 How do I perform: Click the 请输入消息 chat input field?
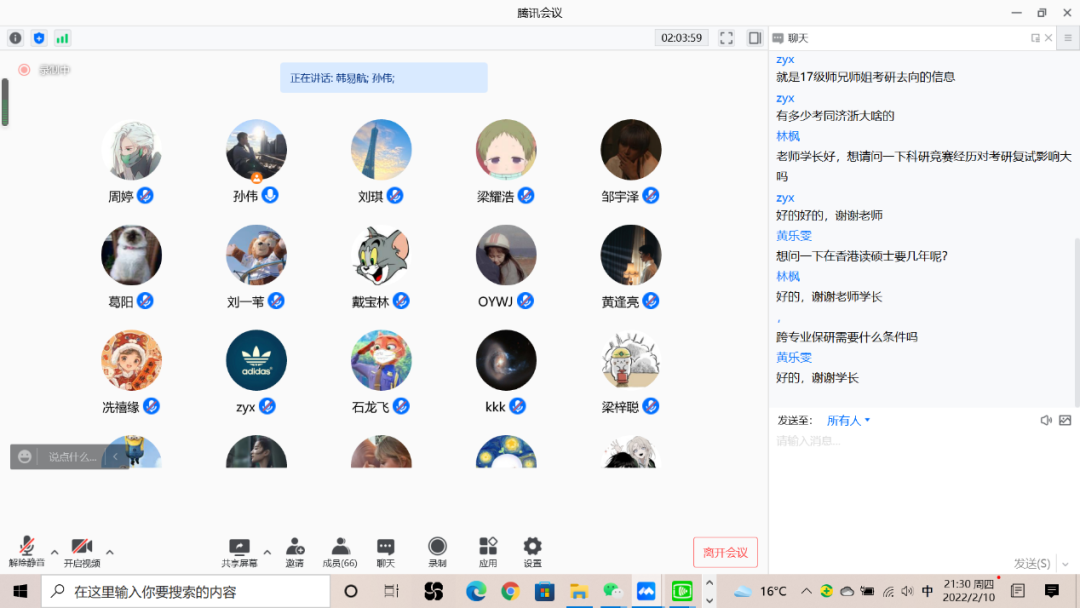[920, 480]
